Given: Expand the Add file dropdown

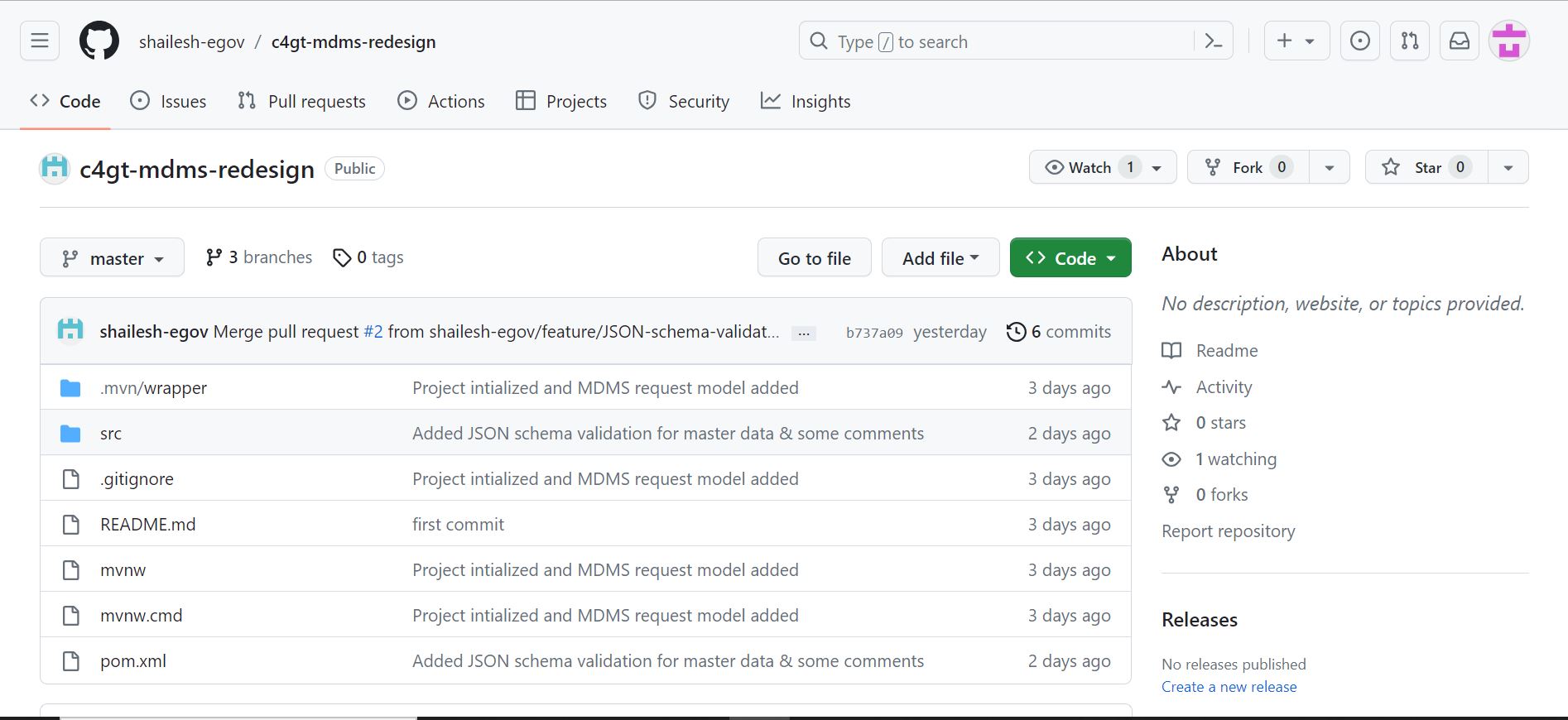Looking at the screenshot, I should 940,258.
